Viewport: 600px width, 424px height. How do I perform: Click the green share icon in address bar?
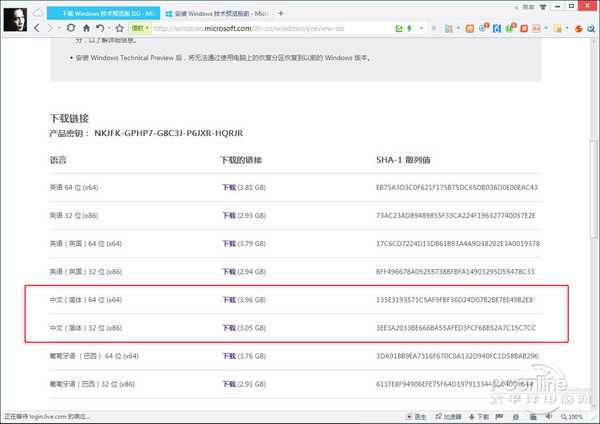pyautogui.click(x=399, y=28)
